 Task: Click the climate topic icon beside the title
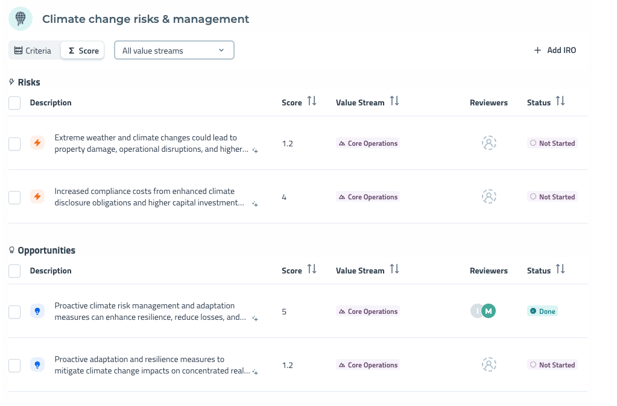click(x=20, y=19)
